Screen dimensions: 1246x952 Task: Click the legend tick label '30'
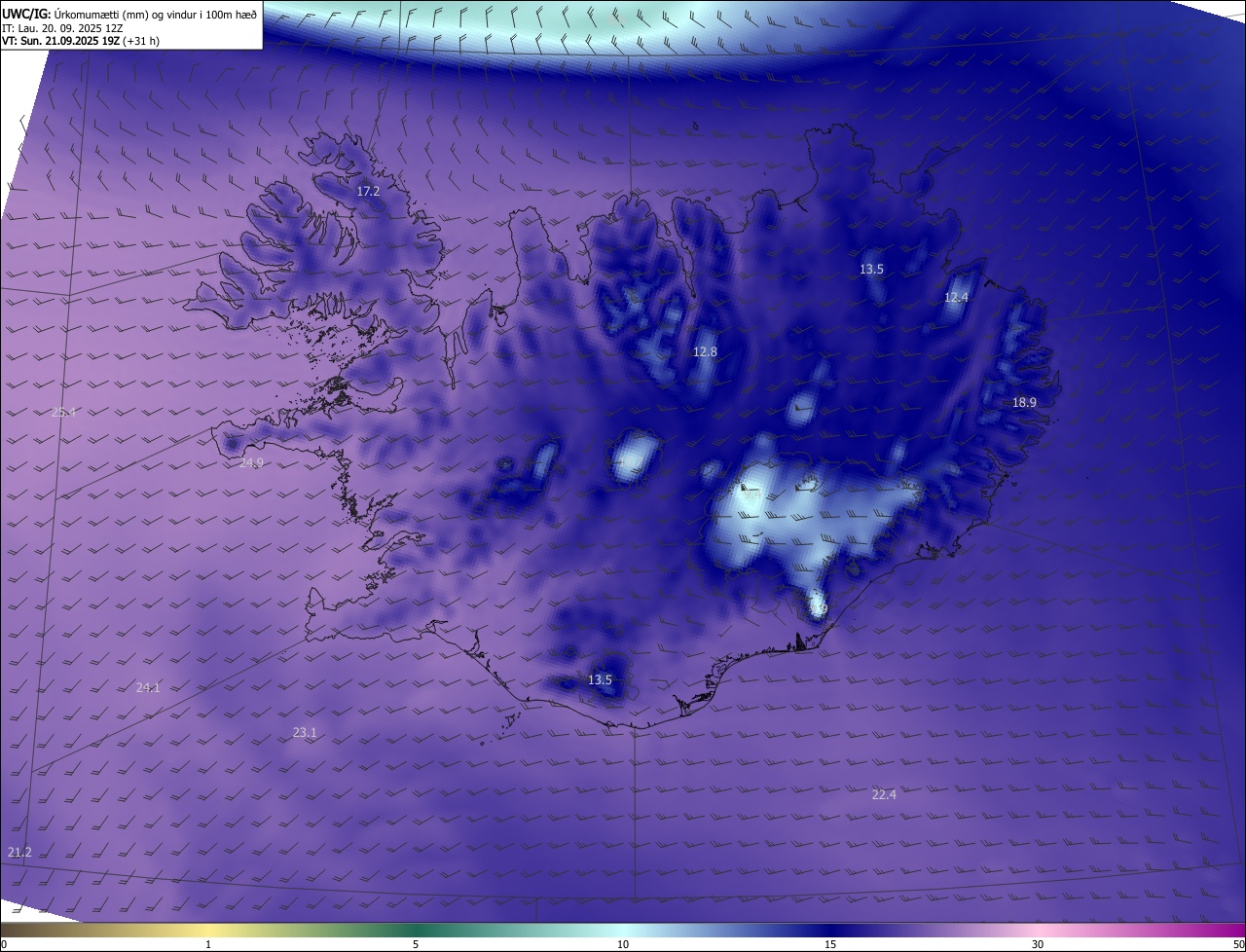pyautogui.click(x=1038, y=945)
